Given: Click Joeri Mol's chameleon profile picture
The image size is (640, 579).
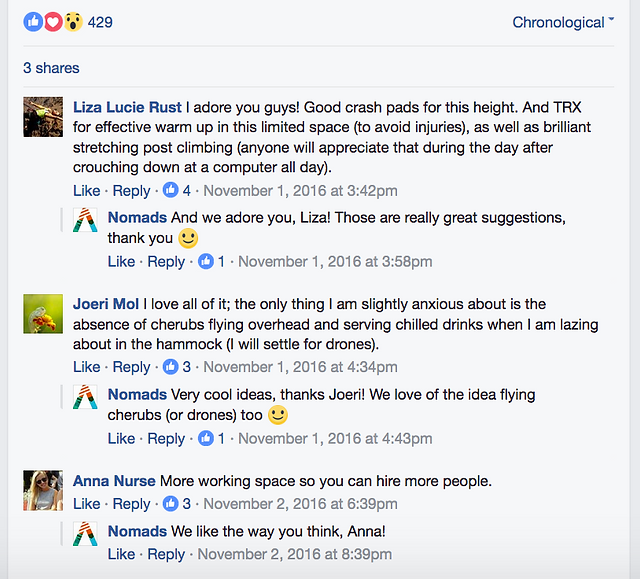Looking at the screenshot, I should pos(43,314).
